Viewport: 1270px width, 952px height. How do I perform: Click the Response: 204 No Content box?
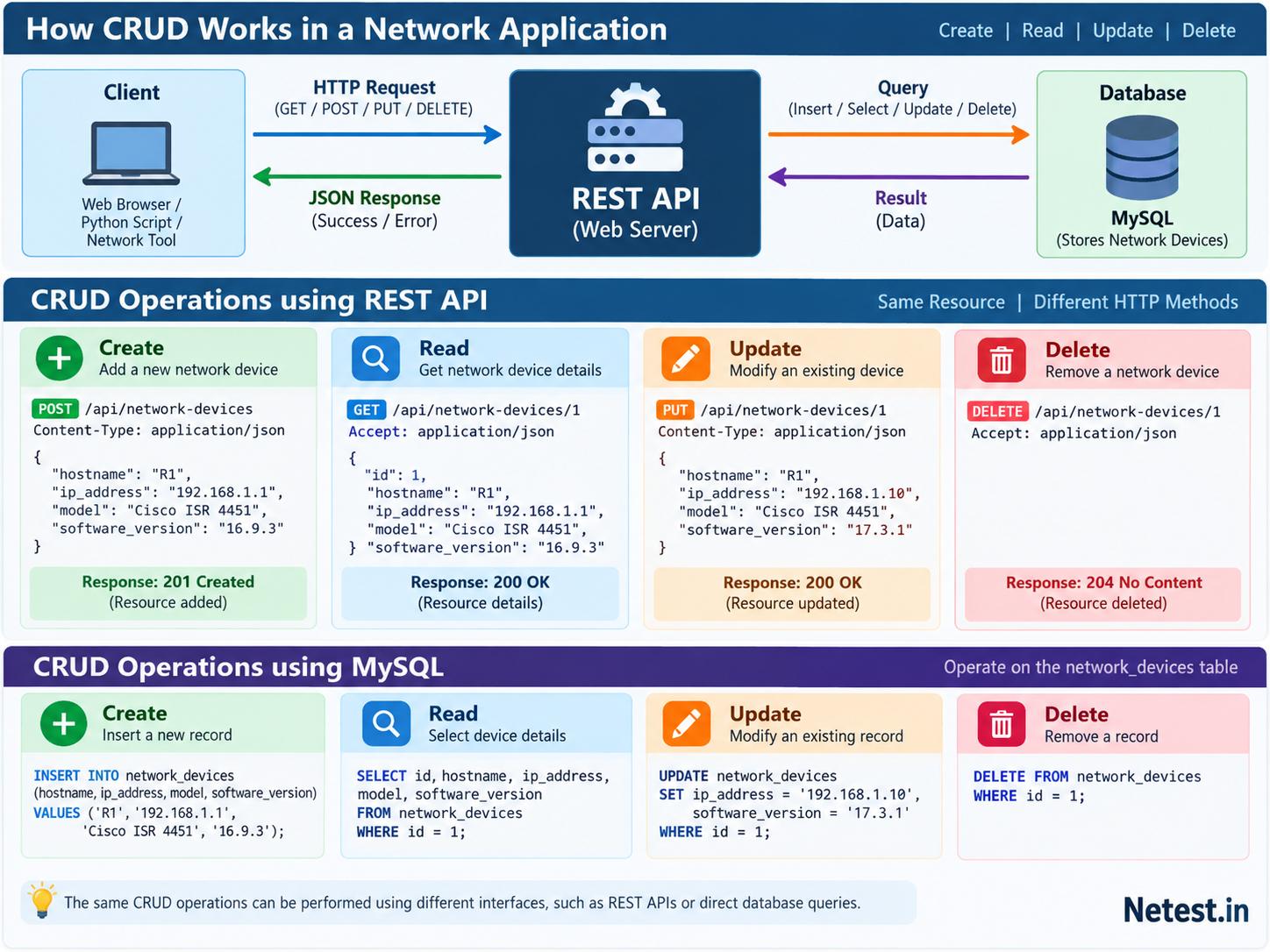tap(1103, 593)
